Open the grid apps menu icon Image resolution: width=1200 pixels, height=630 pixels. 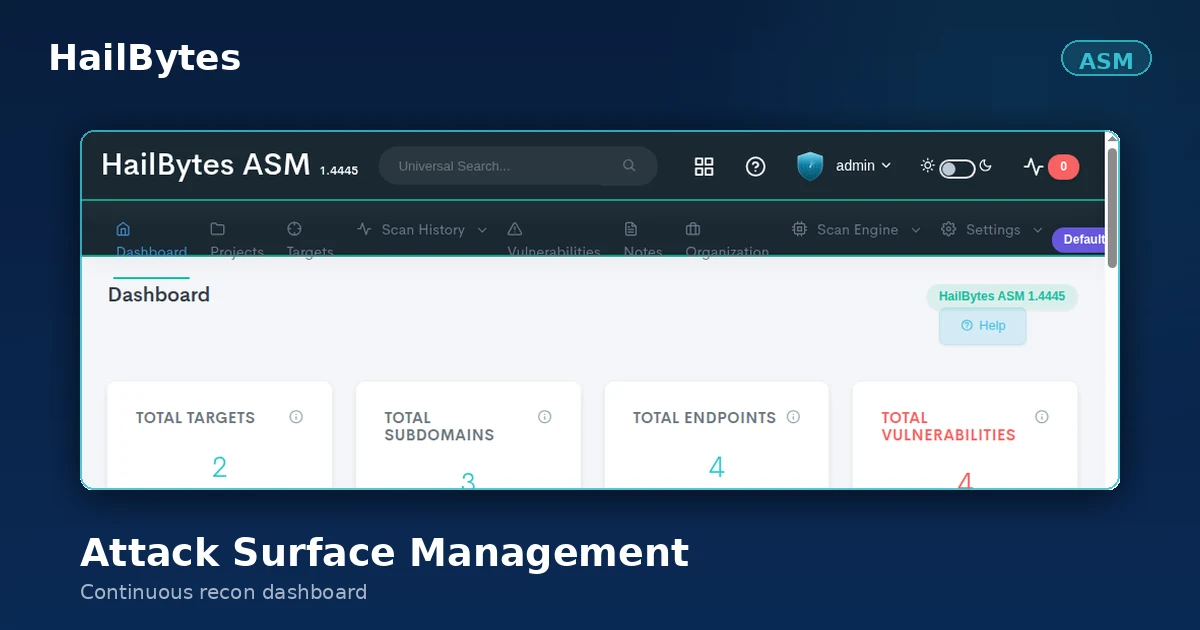click(x=704, y=166)
